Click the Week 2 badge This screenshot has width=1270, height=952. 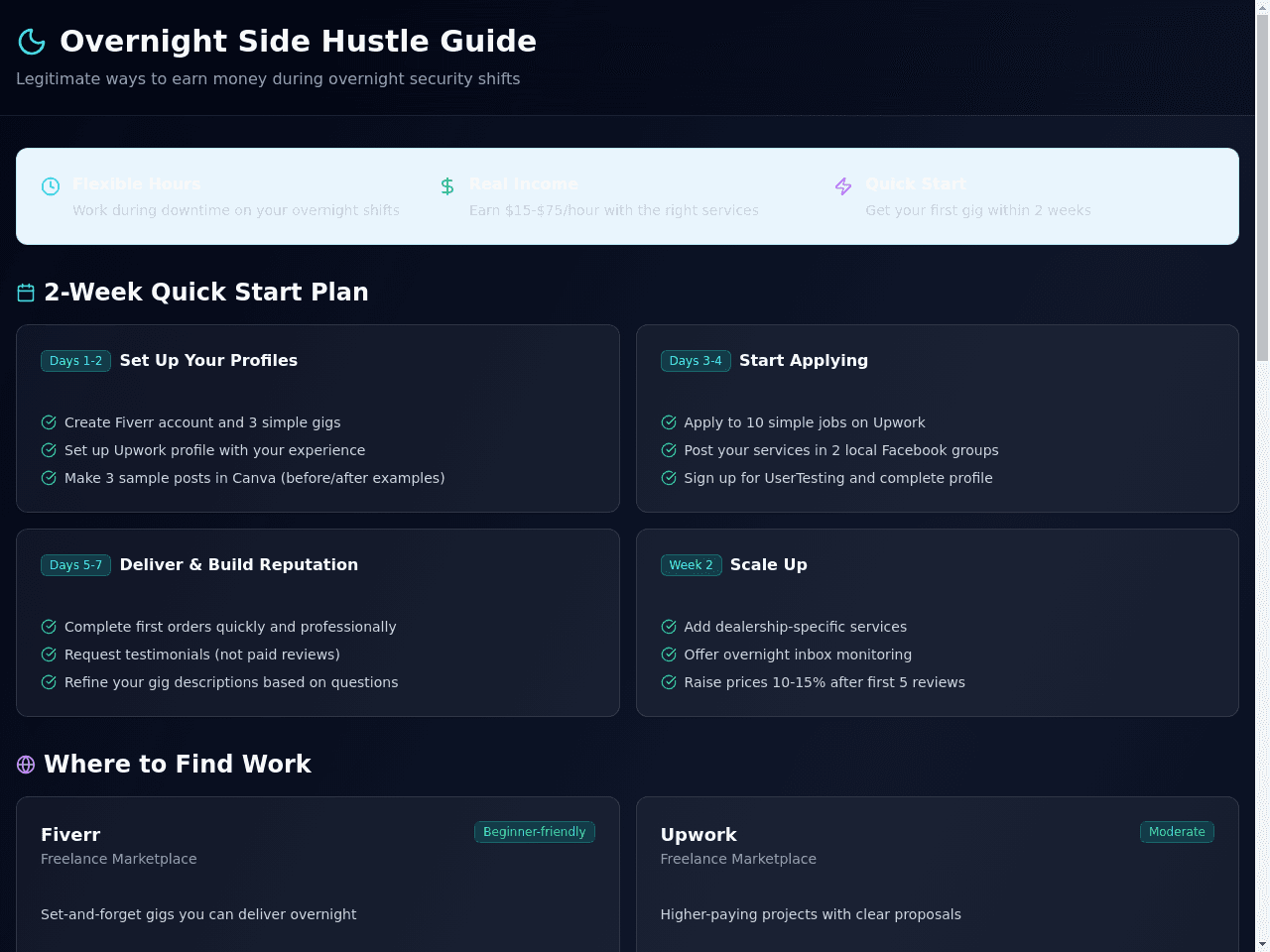[x=691, y=565]
